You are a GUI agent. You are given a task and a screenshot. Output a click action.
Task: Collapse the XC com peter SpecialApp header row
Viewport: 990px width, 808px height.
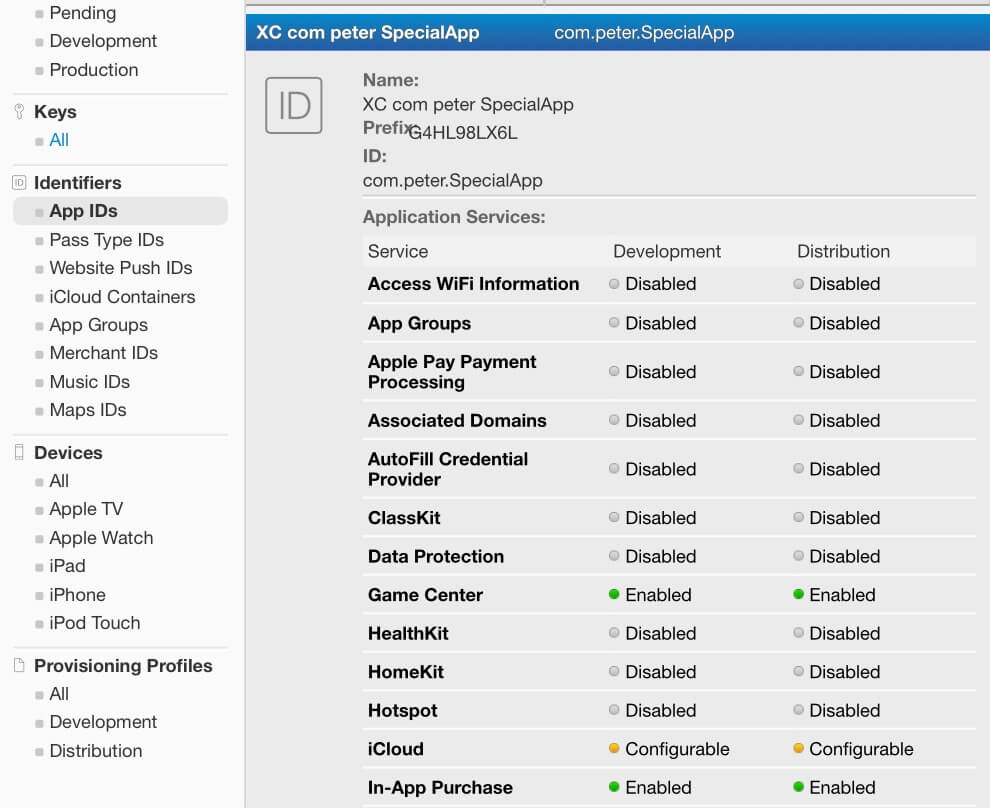[x=617, y=32]
